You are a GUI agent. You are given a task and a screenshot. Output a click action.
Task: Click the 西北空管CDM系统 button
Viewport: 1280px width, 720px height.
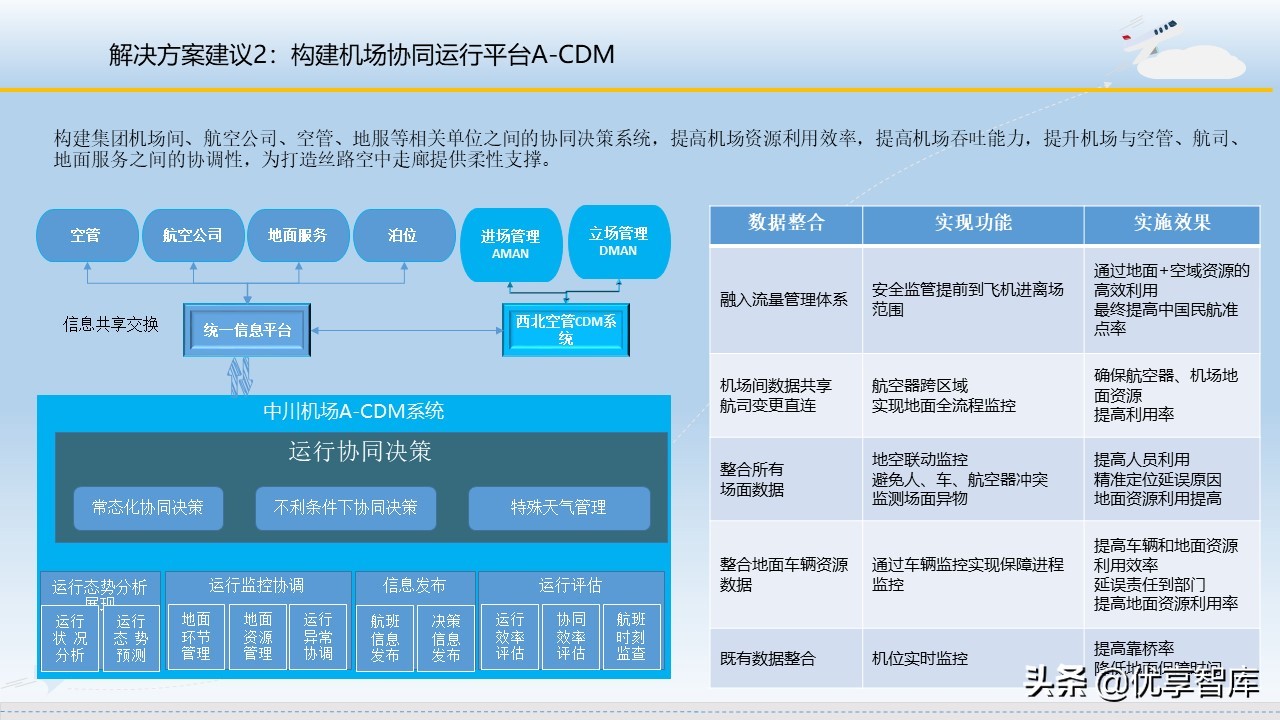[x=566, y=330]
